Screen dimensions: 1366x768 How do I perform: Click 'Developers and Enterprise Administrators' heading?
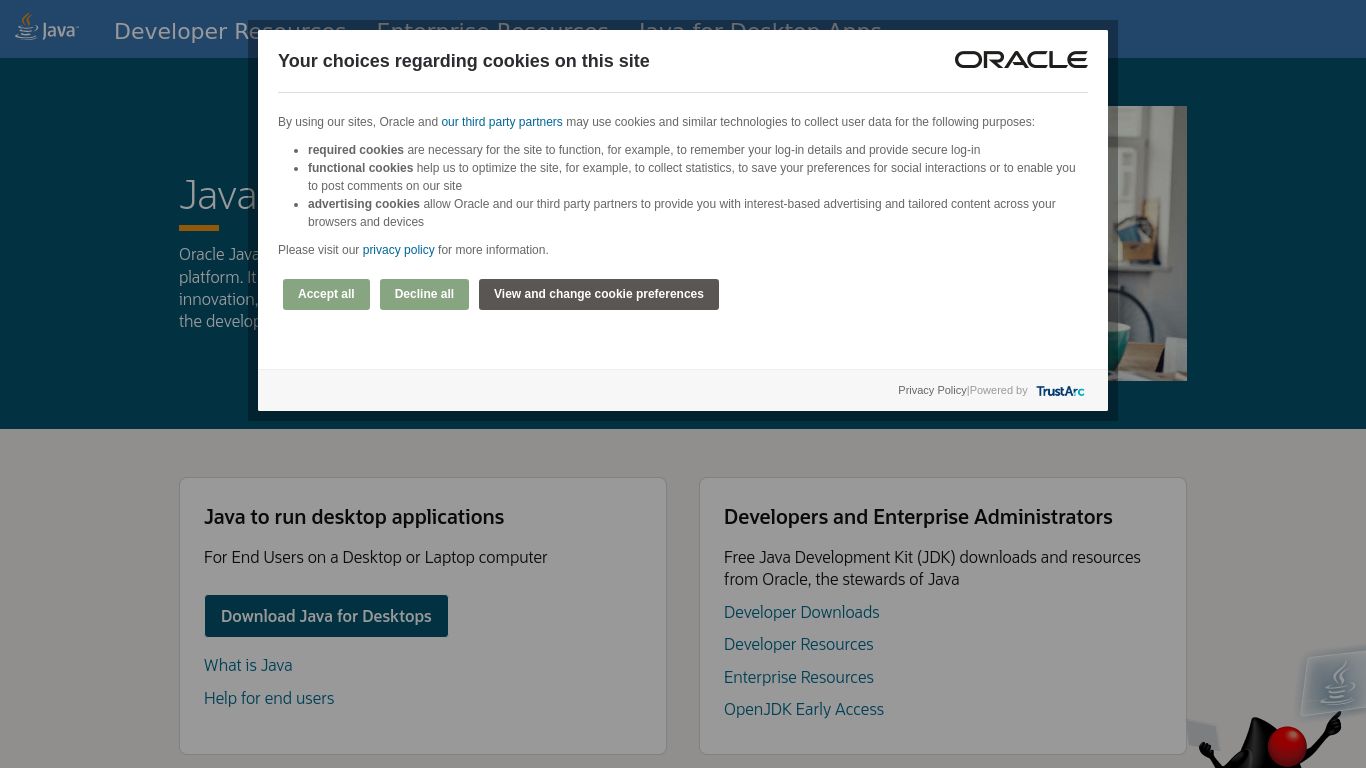pyautogui.click(x=918, y=517)
